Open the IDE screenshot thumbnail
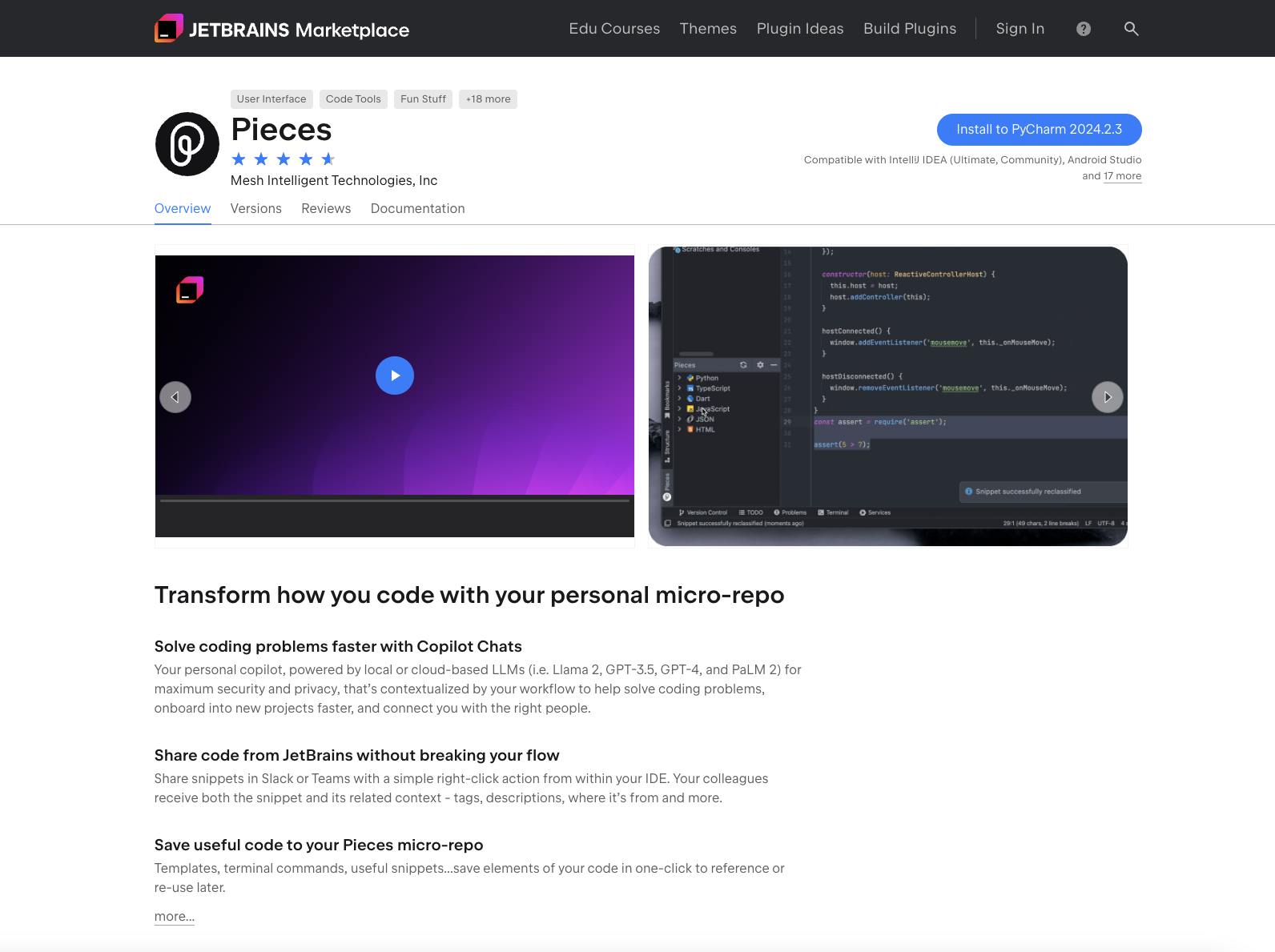This screenshot has width=1275, height=952. [888, 396]
